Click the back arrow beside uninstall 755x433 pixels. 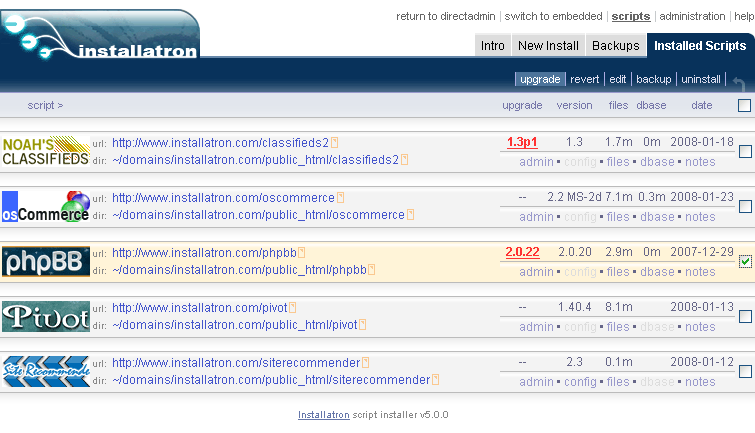pyautogui.click(x=739, y=83)
